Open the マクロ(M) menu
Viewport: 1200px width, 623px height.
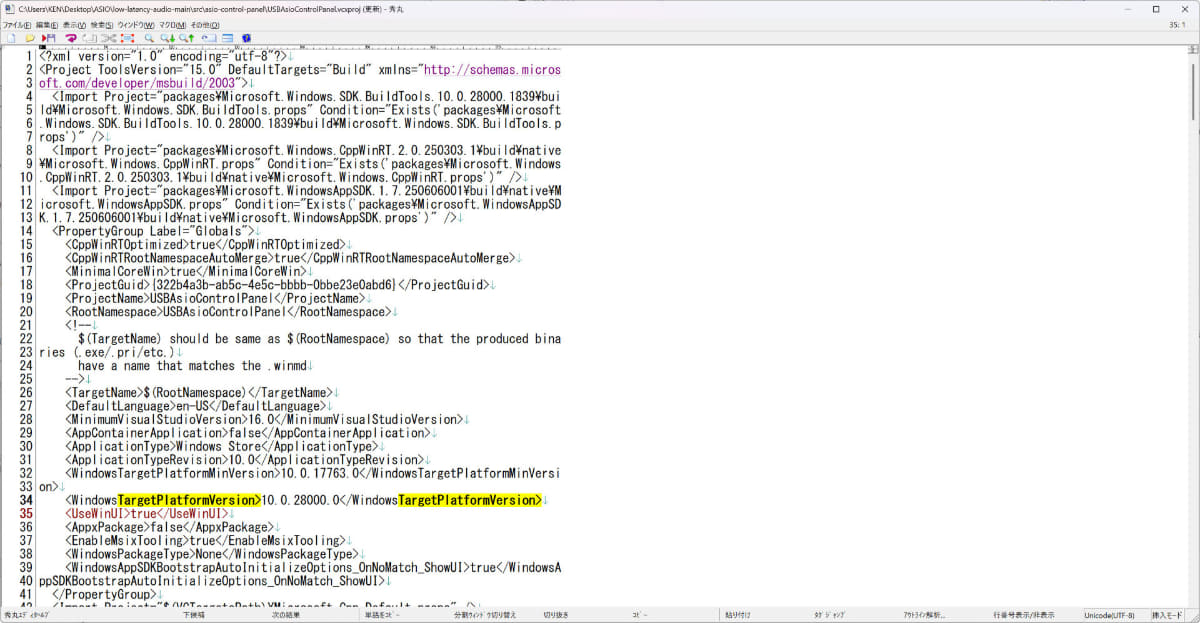pyautogui.click(x=172, y=24)
